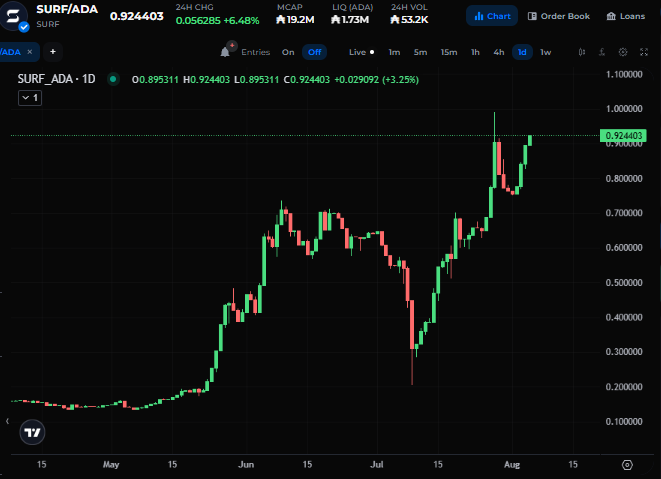Viewport: 661px width, 479px height.
Task: Select the 5m timeframe
Action: (420, 52)
